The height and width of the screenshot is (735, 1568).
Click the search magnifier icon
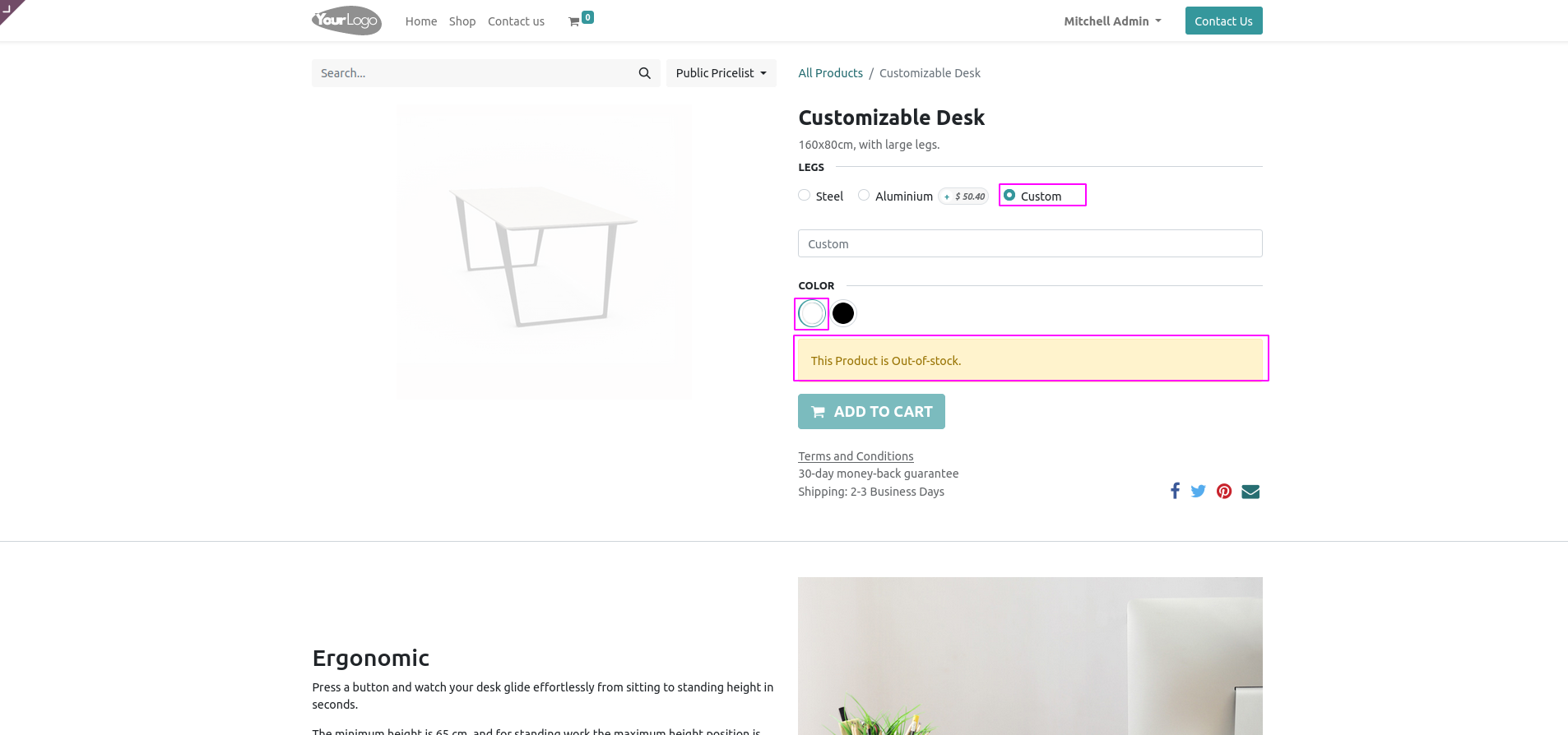pyautogui.click(x=644, y=73)
